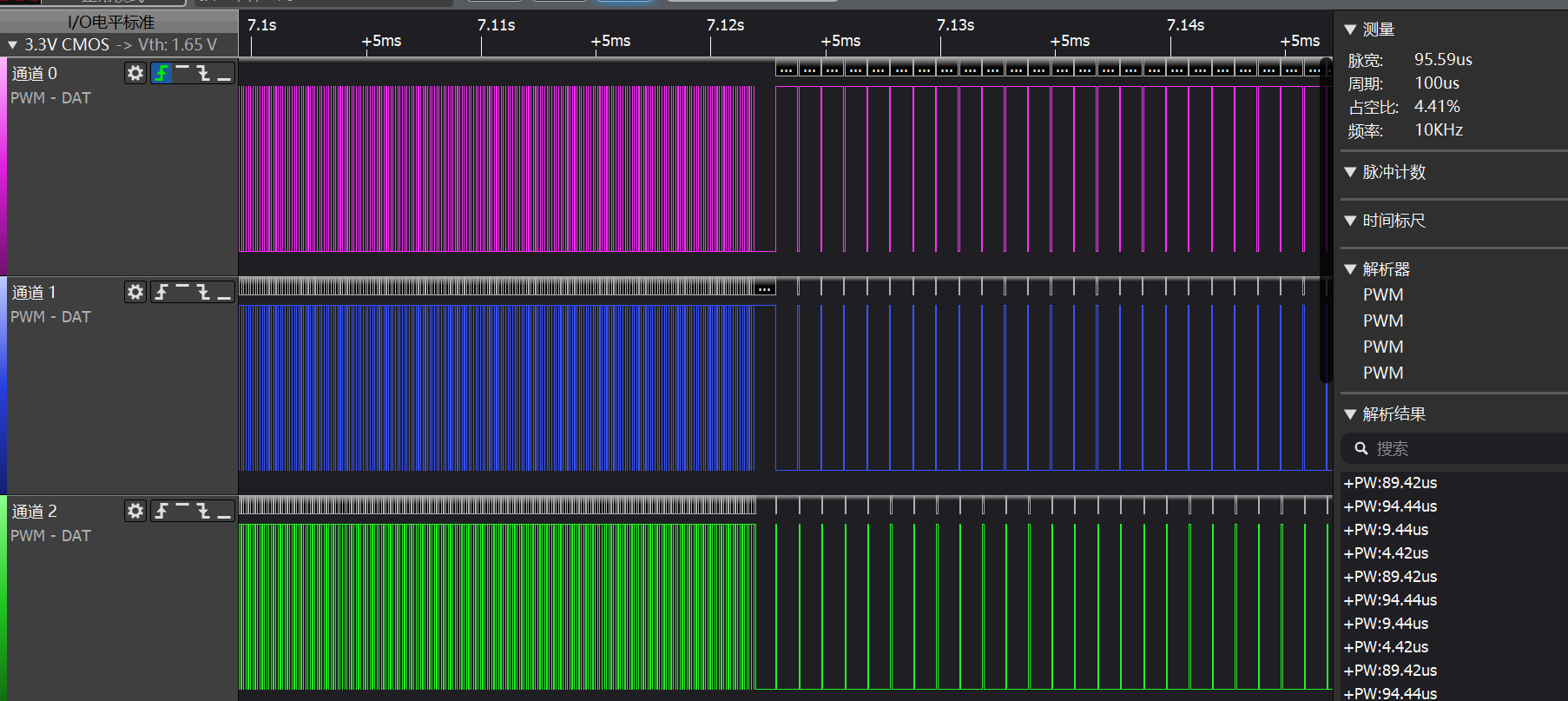Set high level trigger on 通道 1

click(182, 292)
